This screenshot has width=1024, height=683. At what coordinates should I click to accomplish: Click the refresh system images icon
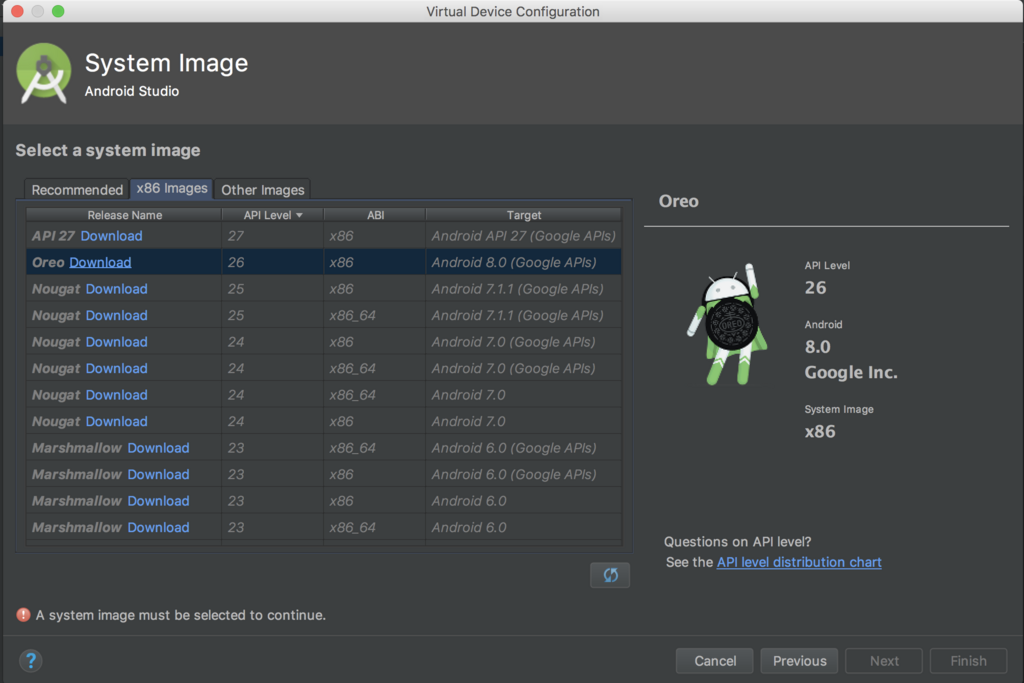tap(609, 575)
